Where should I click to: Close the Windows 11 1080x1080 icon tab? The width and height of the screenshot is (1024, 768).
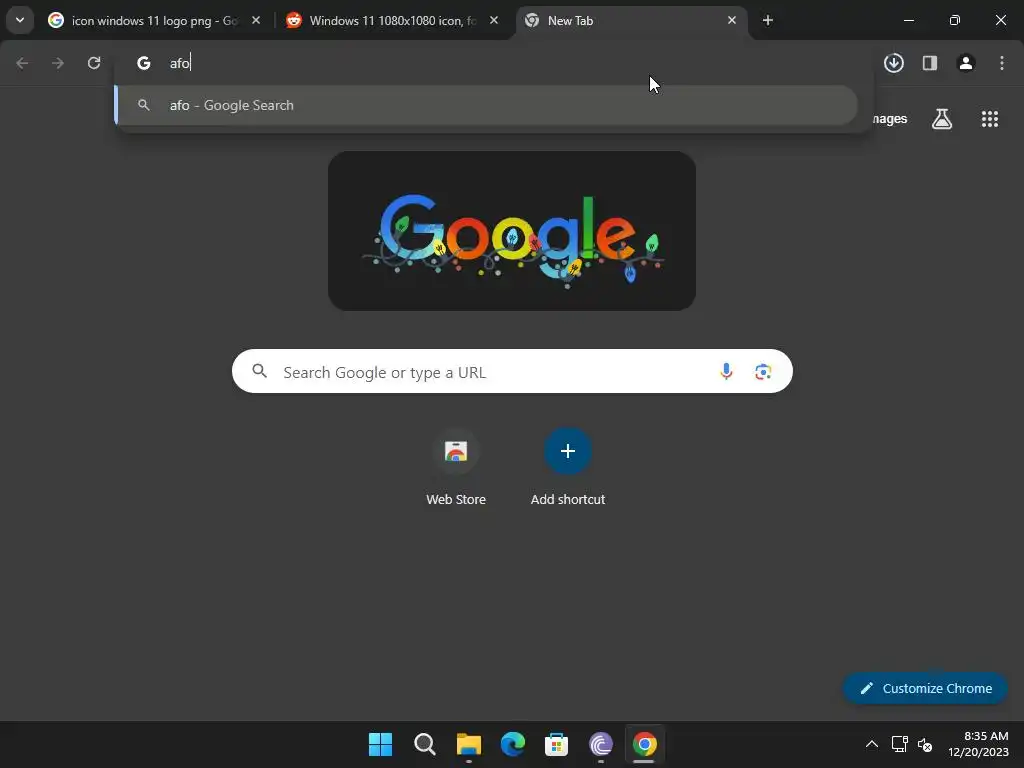[494, 20]
